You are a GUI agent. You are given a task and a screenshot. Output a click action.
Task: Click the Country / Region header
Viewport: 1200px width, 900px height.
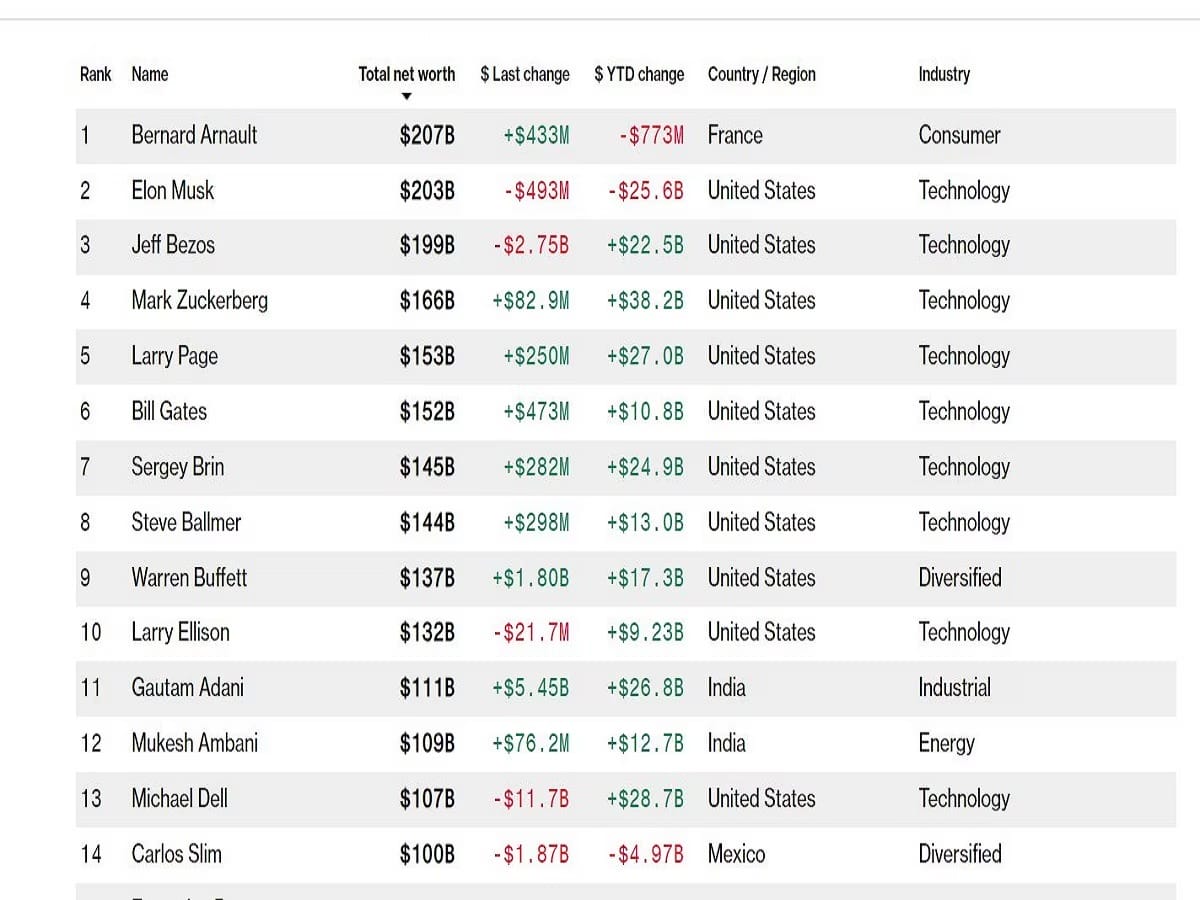point(761,74)
